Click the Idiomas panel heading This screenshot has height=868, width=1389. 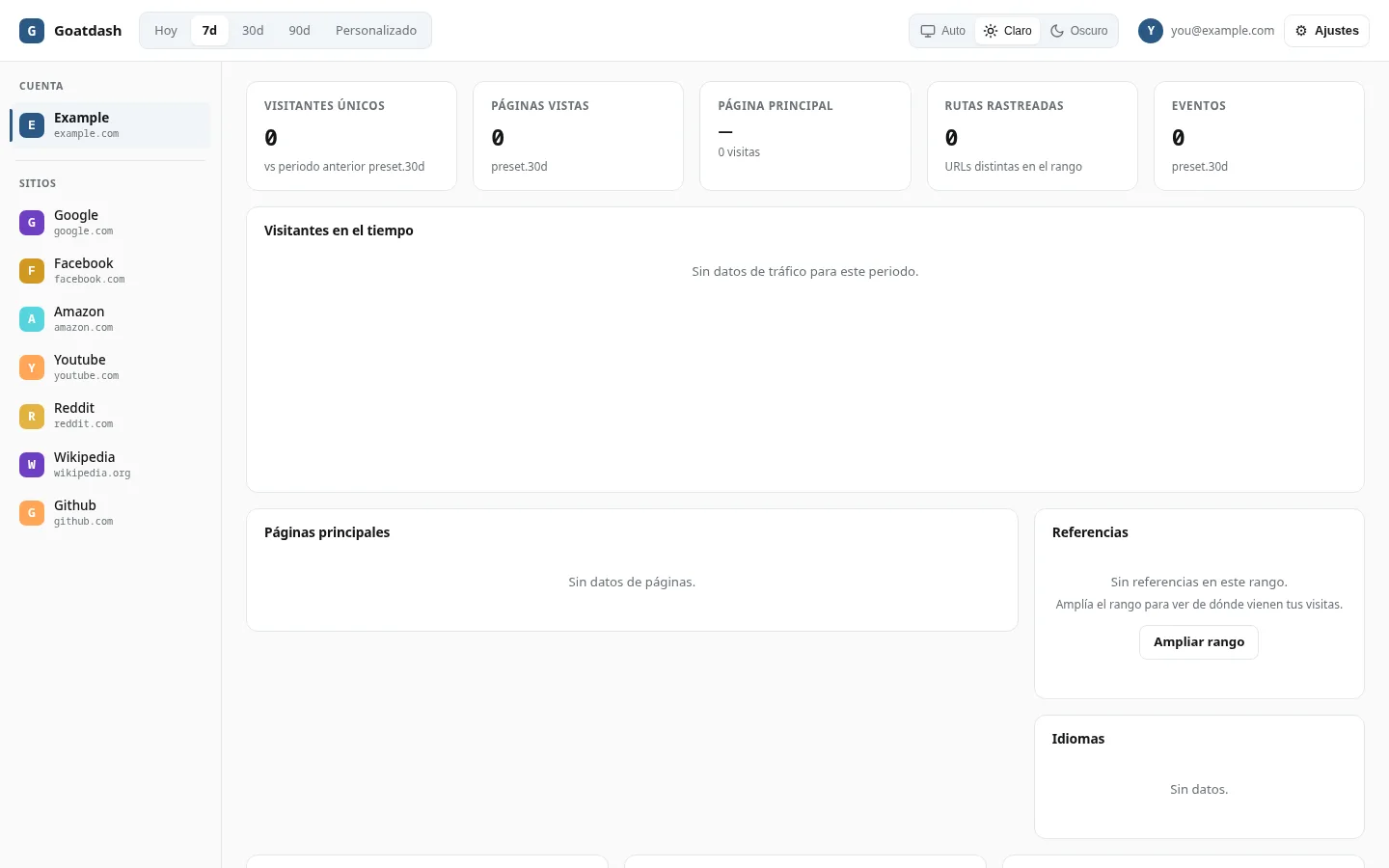click(x=1078, y=739)
